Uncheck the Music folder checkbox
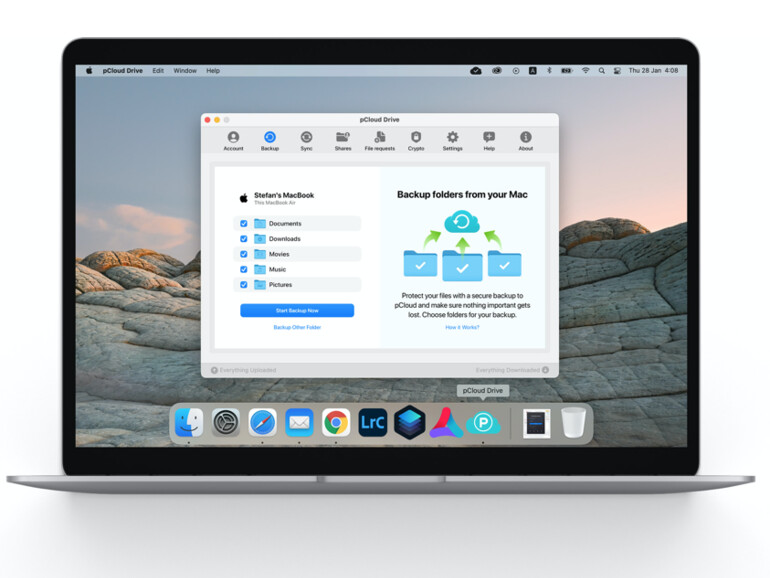 (244, 269)
